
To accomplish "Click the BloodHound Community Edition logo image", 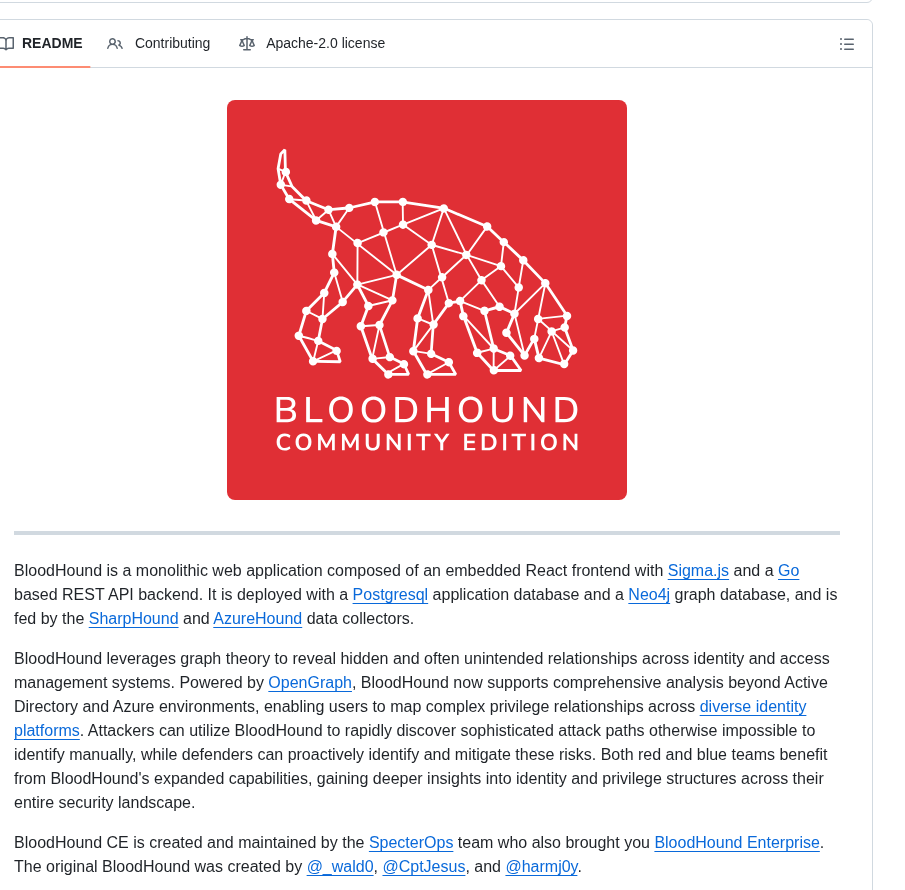I will point(427,300).
